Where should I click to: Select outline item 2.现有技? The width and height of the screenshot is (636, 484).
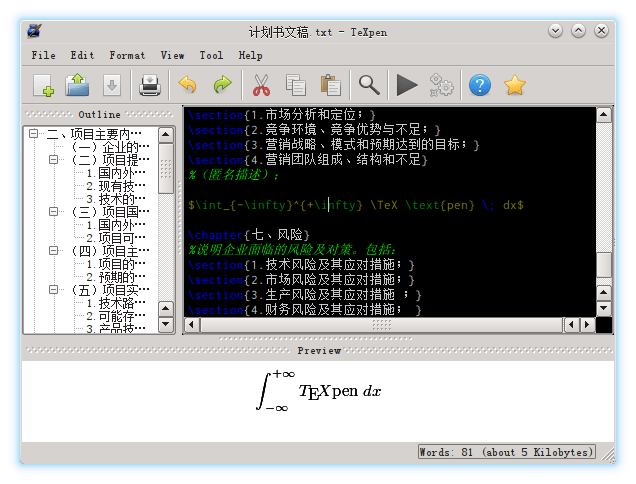[116, 186]
